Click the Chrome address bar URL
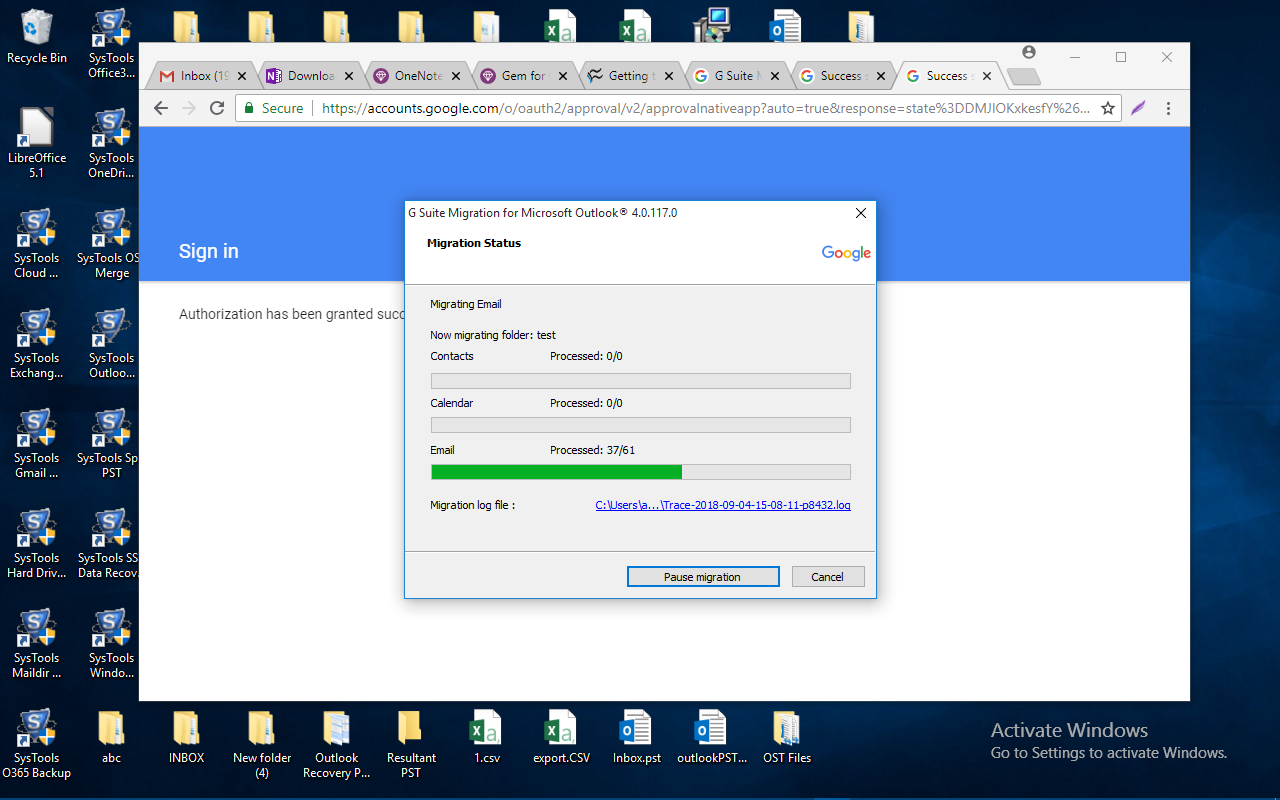This screenshot has width=1280, height=800. [x=706, y=108]
